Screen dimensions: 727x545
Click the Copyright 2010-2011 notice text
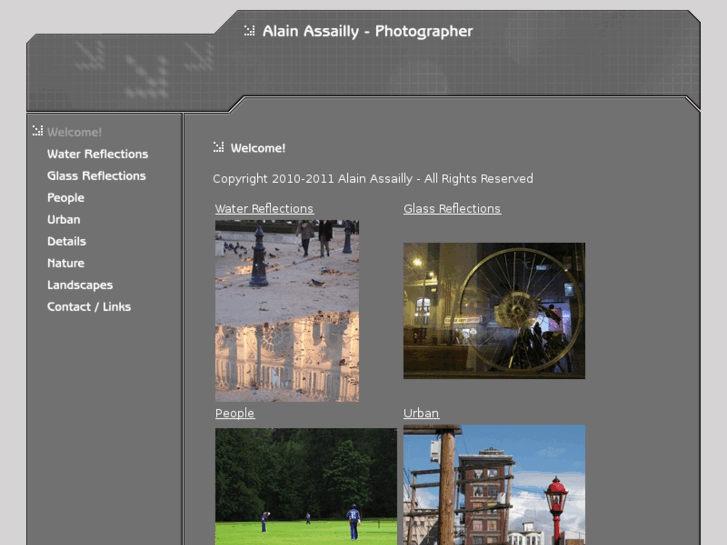tap(373, 179)
